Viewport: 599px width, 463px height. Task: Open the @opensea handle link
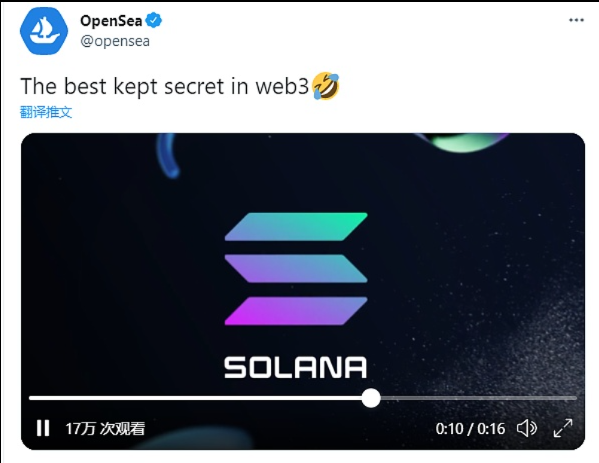click(x=115, y=41)
